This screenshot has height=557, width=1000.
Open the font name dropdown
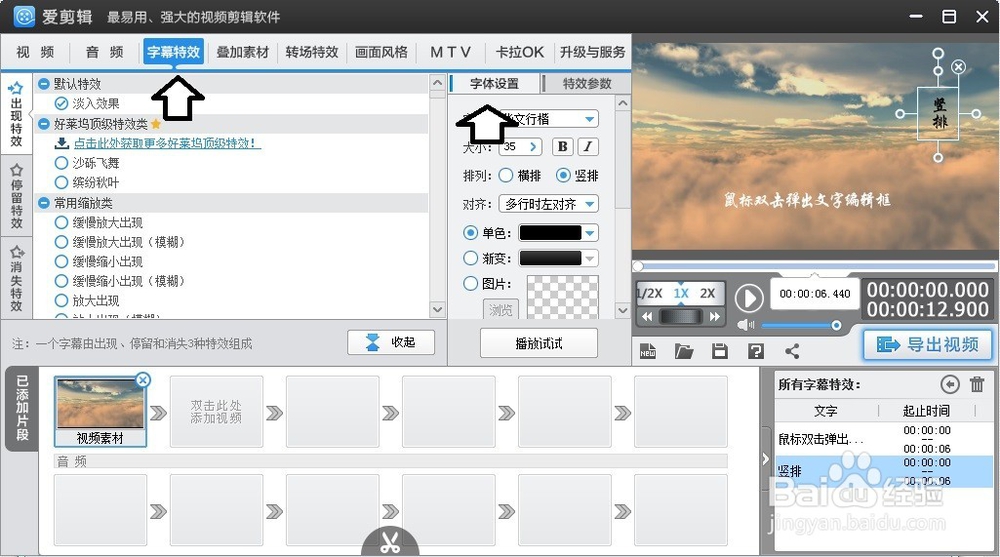590,119
